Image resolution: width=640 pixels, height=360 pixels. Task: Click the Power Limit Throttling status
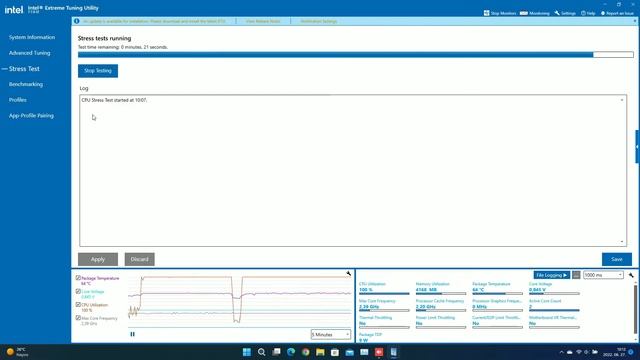(419, 323)
